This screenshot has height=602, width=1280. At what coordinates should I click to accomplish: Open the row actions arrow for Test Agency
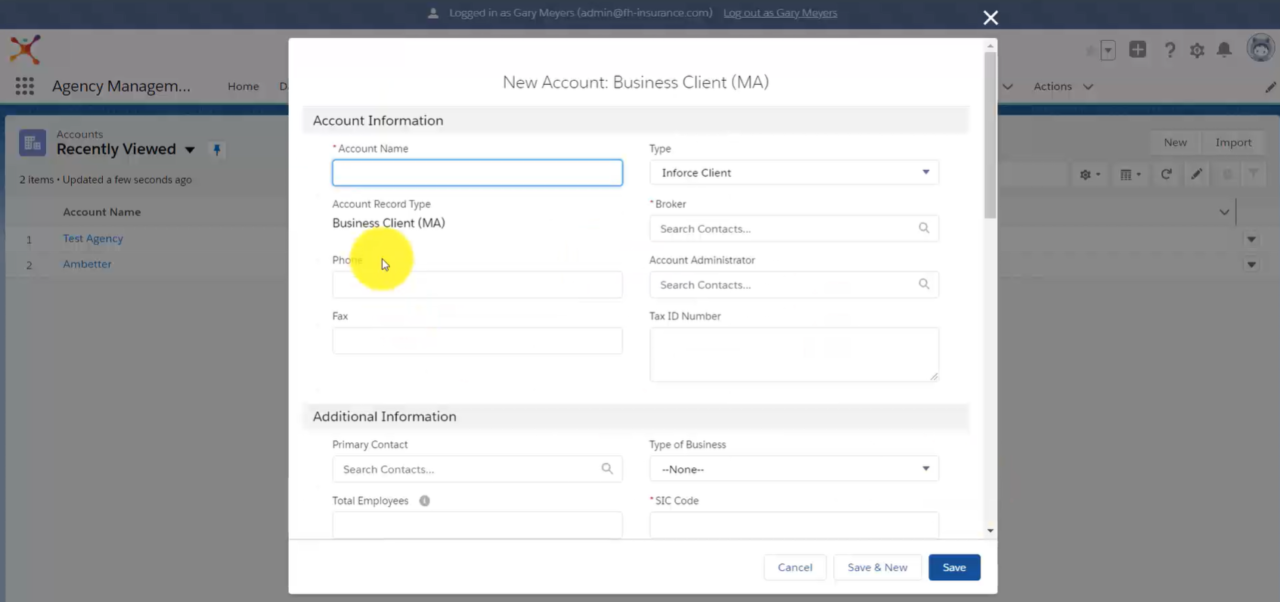click(1251, 239)
